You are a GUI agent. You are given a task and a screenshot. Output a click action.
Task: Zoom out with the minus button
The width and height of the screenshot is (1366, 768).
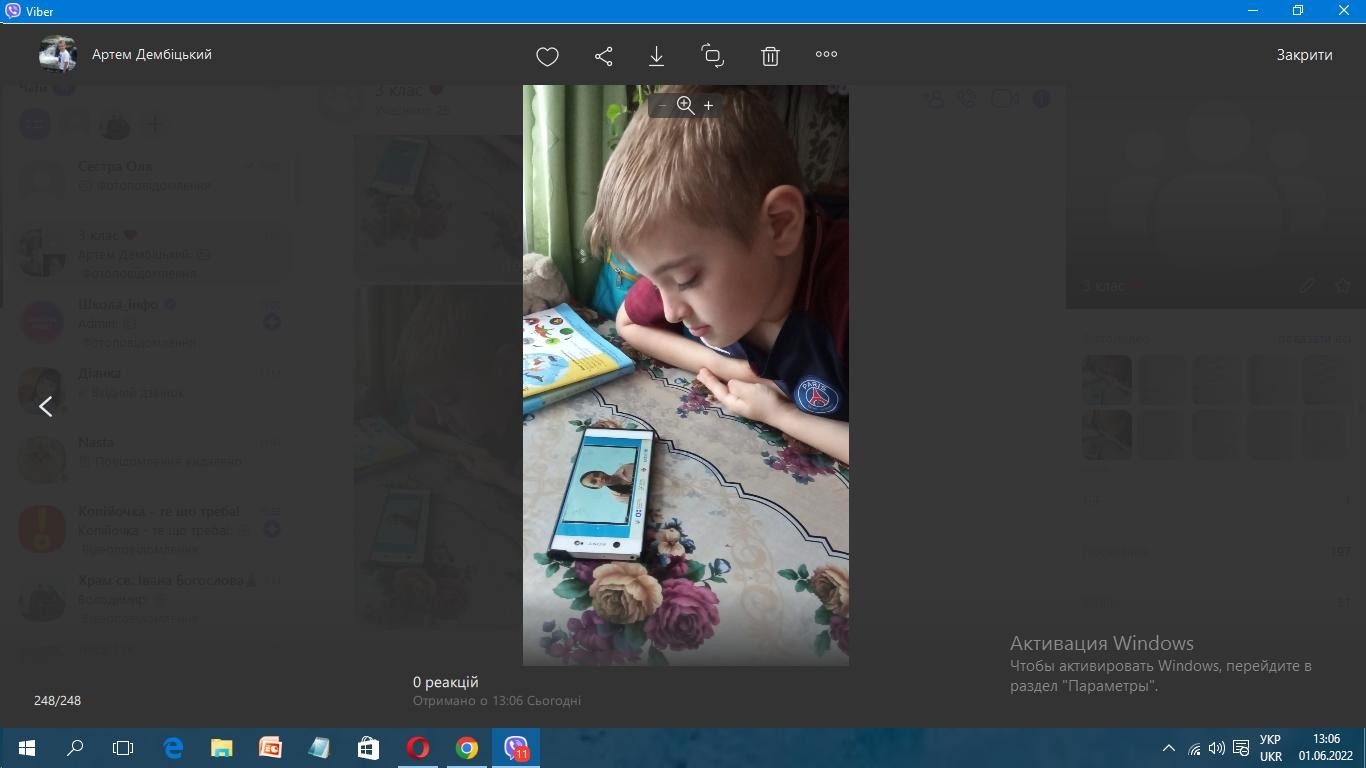click(x=662, y=105)
